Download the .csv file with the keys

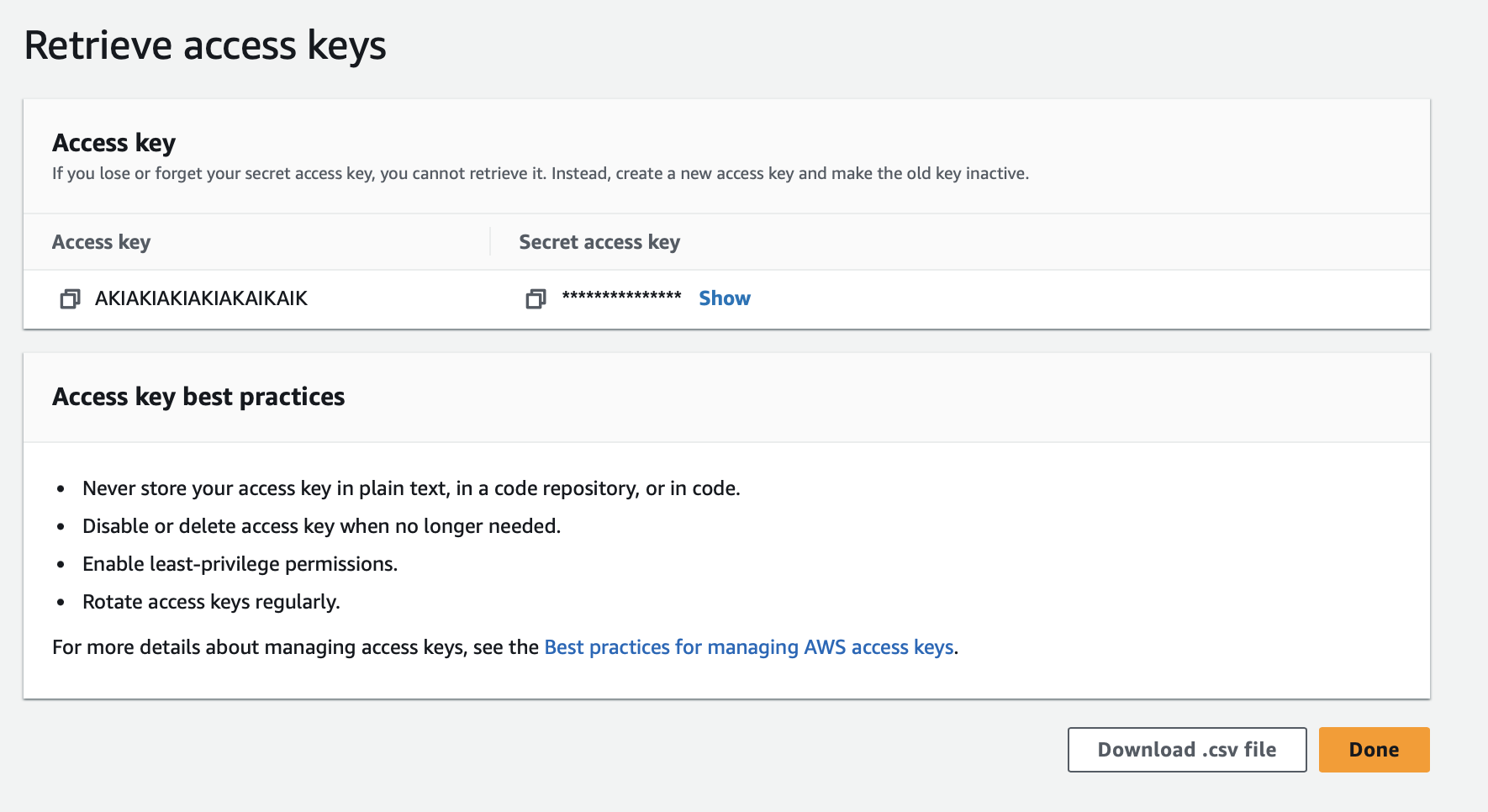1186,749
